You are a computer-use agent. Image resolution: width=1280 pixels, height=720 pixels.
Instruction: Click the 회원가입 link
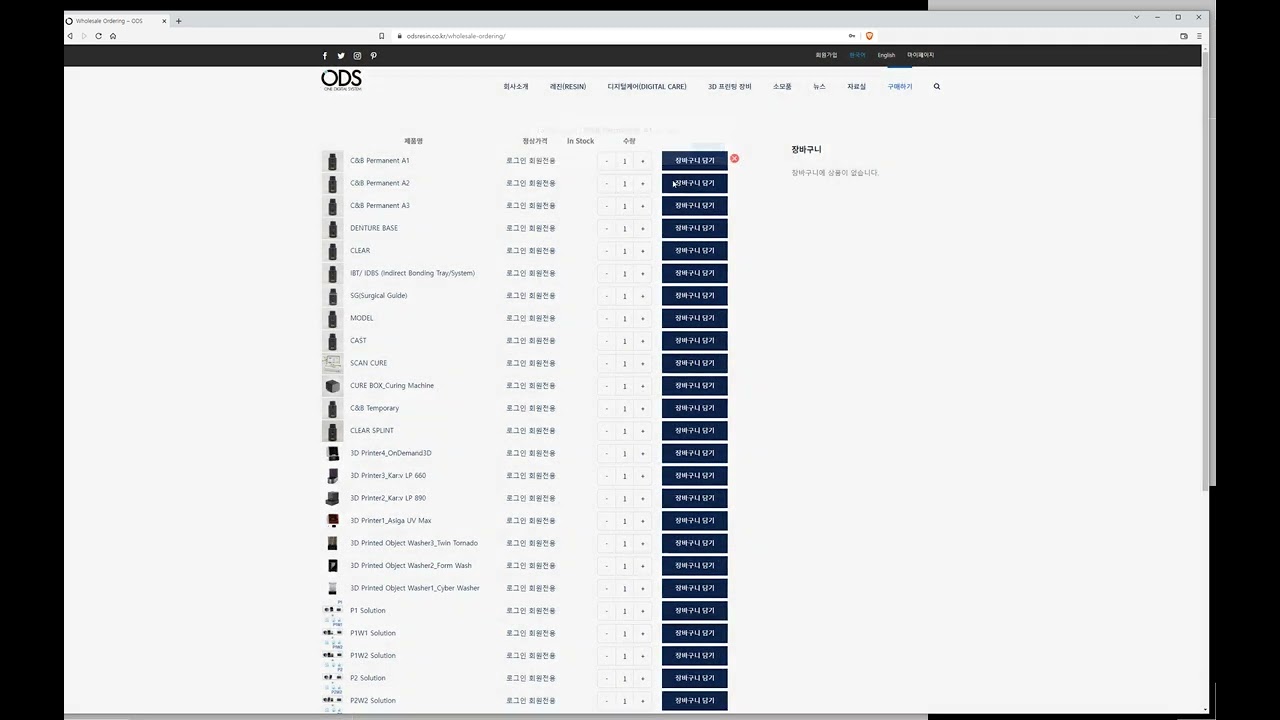(x=826, y=55)
